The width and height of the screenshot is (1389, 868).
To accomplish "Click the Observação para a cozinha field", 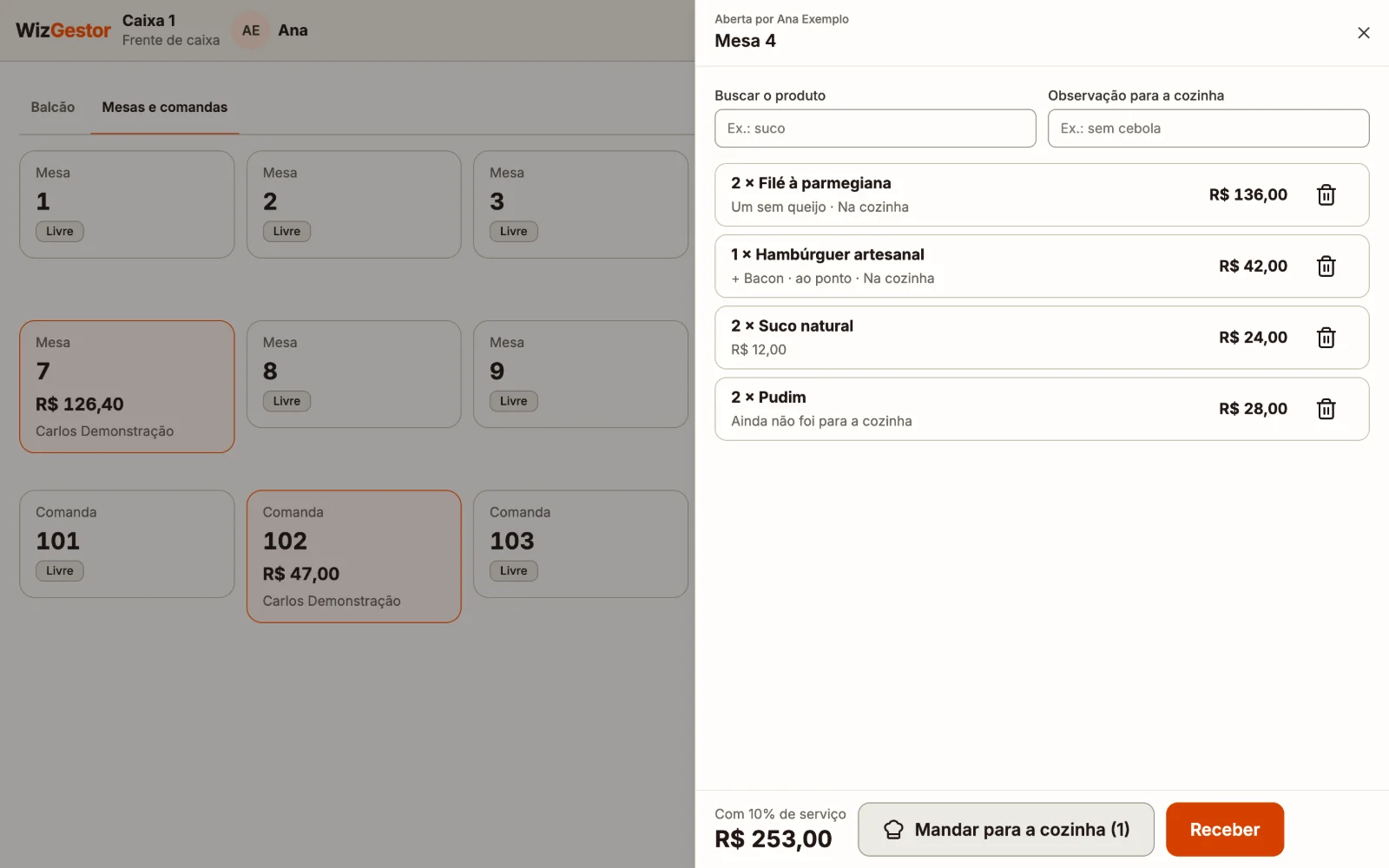I will (1208, 128).
